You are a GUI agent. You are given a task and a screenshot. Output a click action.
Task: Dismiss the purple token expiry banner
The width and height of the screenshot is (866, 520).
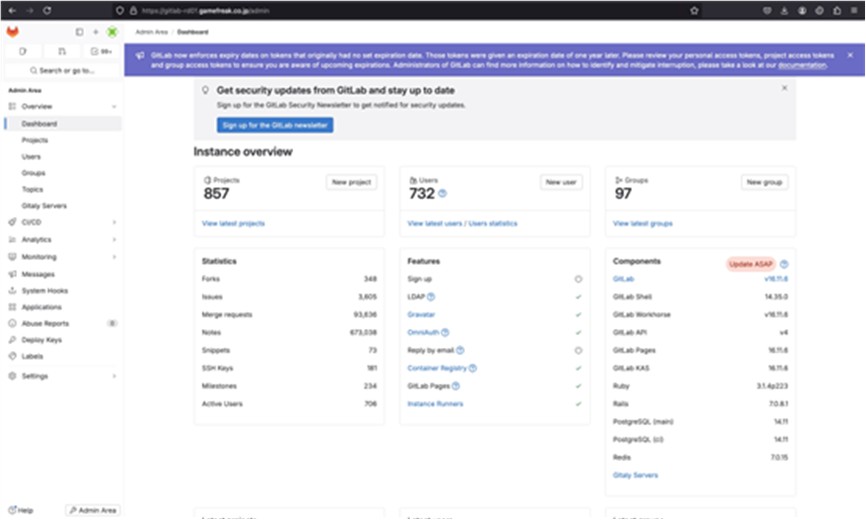[850, 55]
